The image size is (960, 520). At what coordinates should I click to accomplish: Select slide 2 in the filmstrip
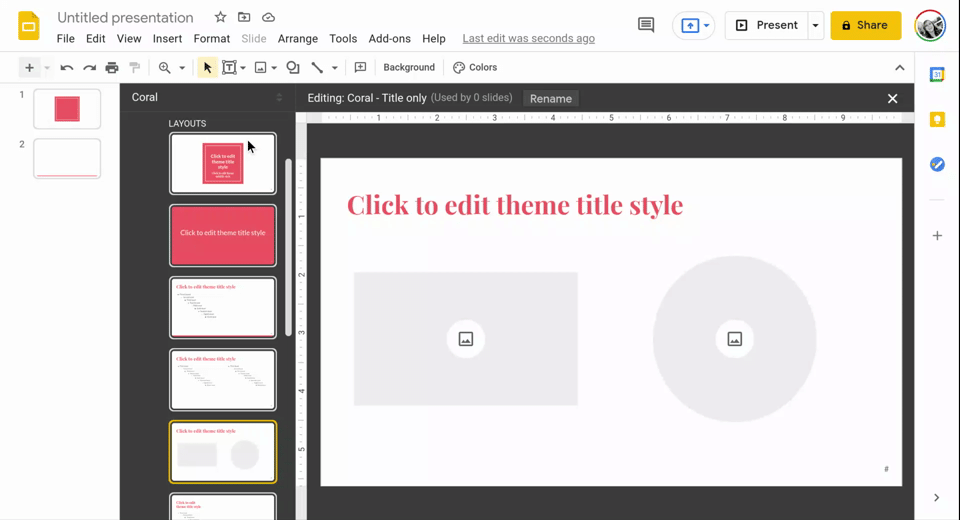[67, 158]
